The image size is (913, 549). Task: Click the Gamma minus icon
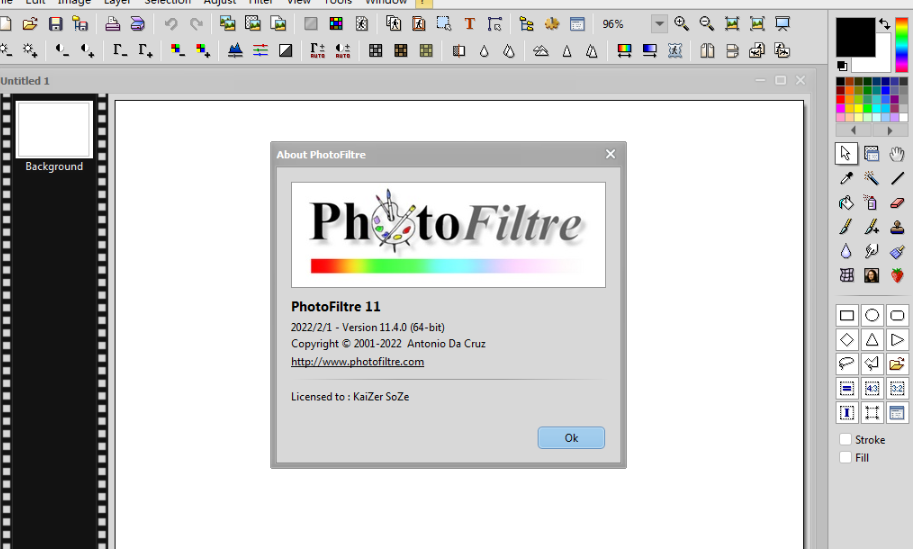pos(120,51)
